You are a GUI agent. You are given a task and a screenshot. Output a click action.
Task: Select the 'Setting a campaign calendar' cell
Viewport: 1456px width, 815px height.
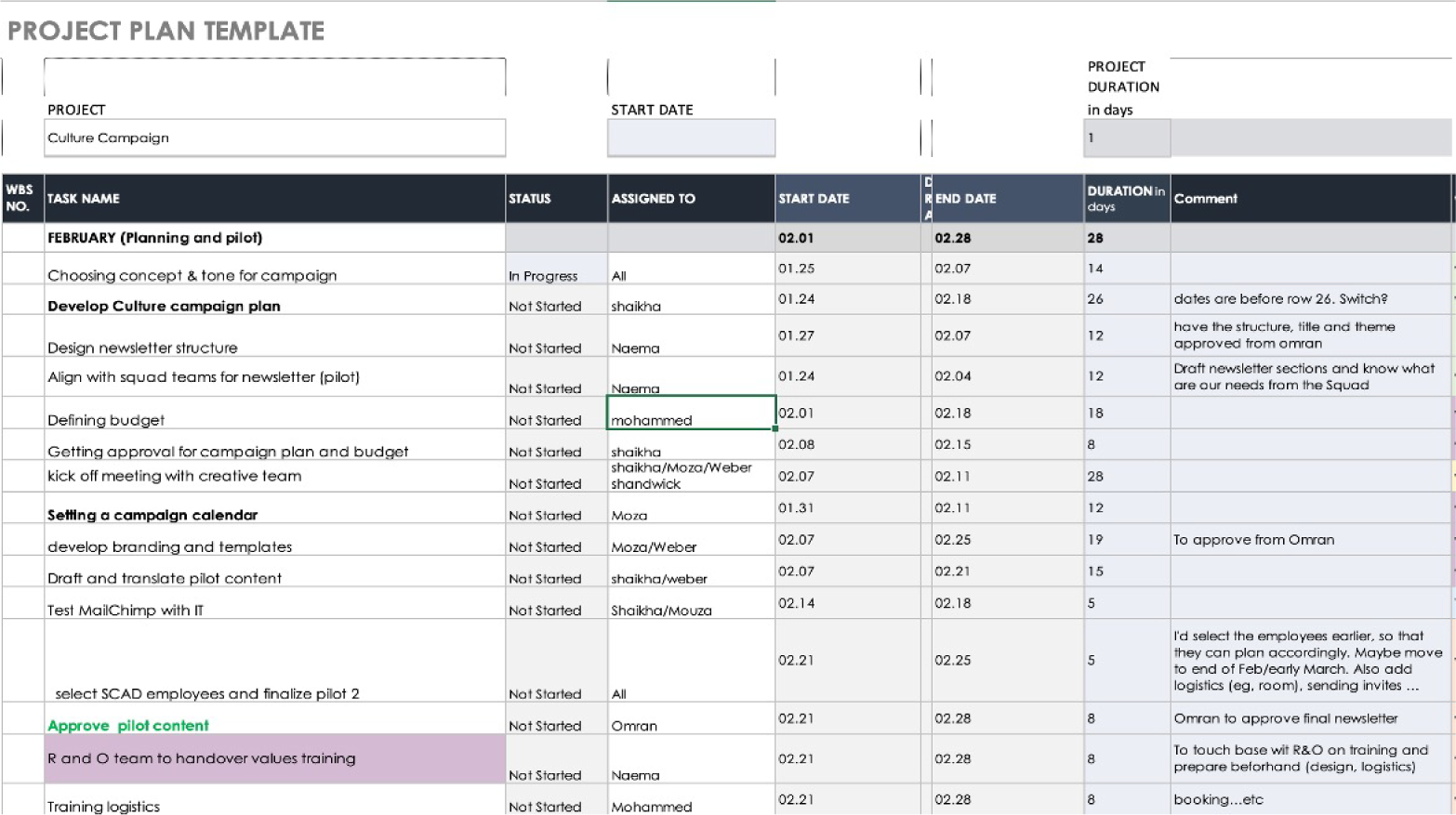[275, 507]
